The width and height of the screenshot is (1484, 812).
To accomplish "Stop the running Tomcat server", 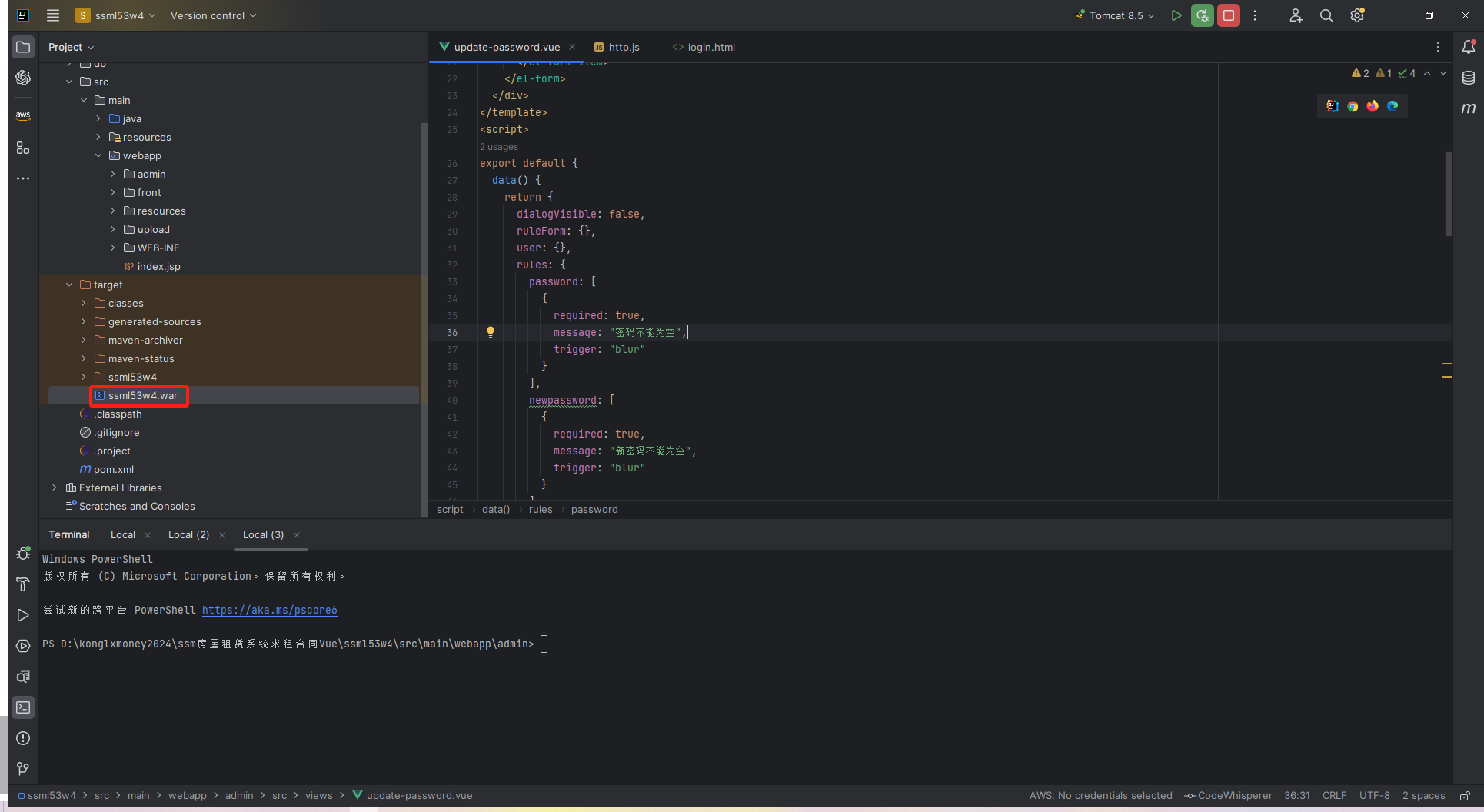I will tap(1229, 15).
